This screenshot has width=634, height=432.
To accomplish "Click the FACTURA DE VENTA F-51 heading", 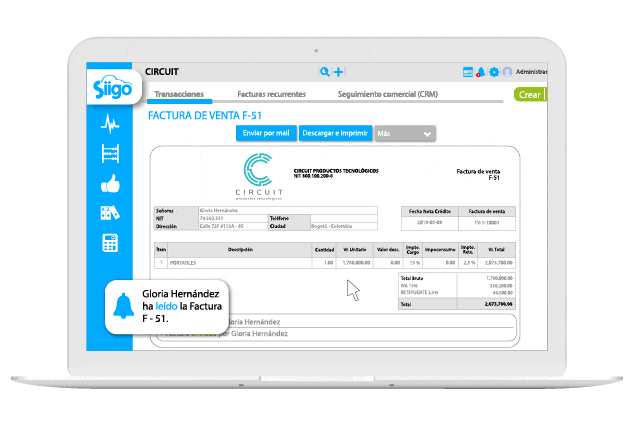I will (x=205, y=116).
